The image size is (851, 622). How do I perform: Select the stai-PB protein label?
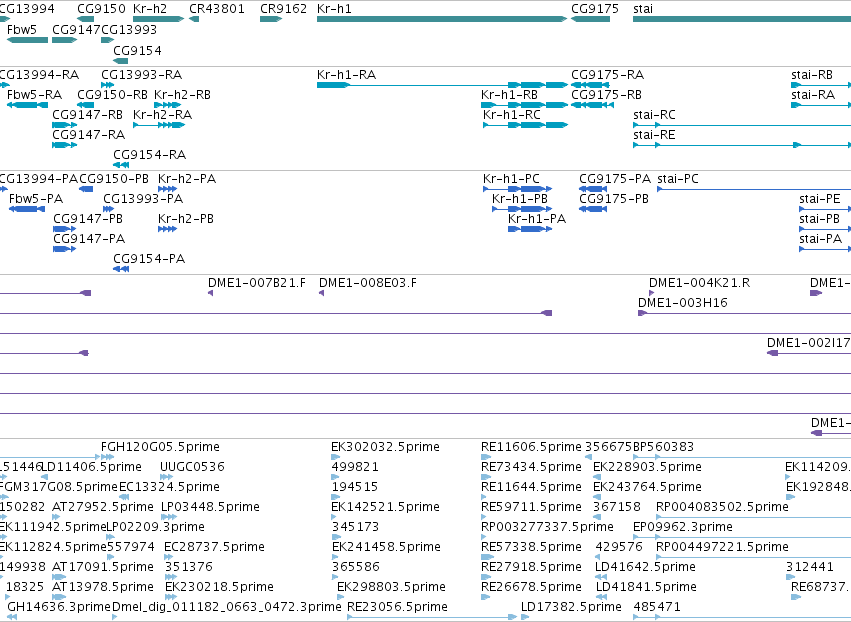(820, 219)
